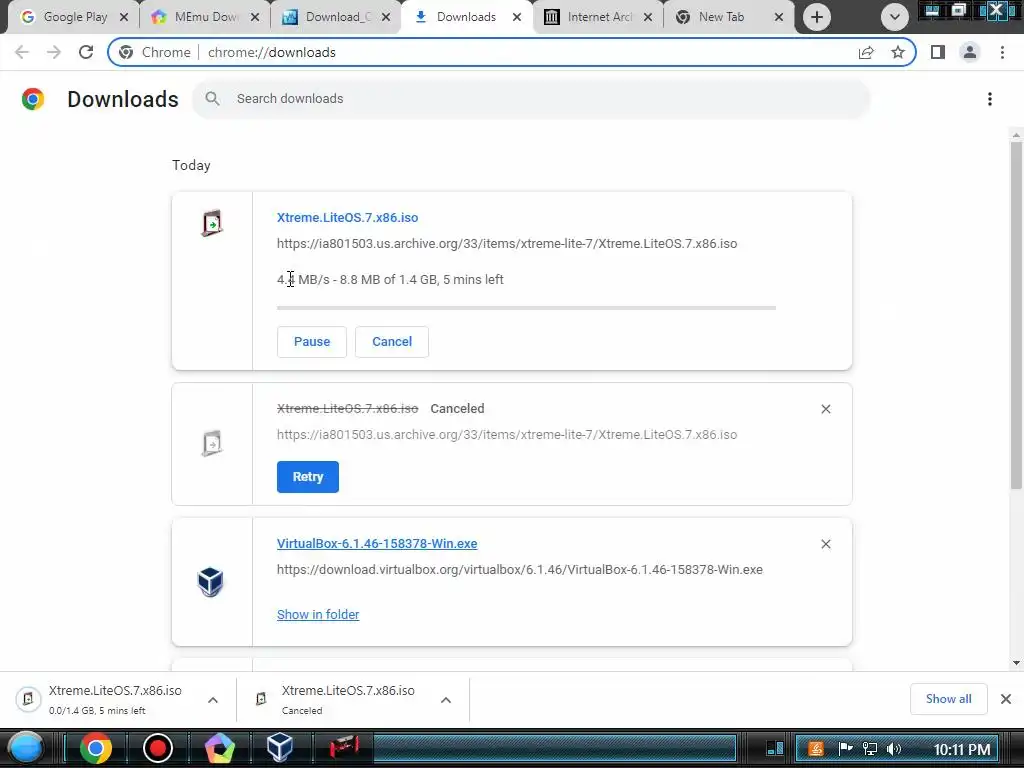Screen dimensions: 1024x768
Task: Click the canceled ISO file icon
Action: click(212, 443)
